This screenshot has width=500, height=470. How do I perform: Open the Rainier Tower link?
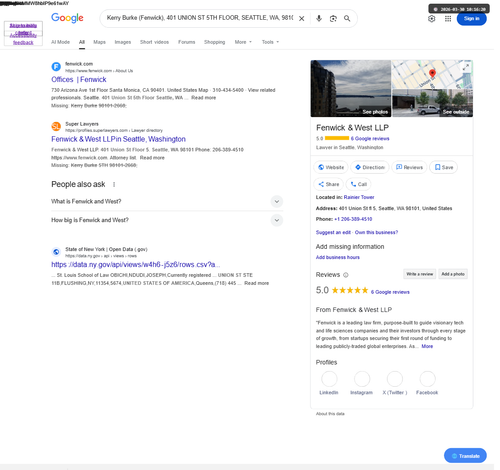[x=359, y=197]
